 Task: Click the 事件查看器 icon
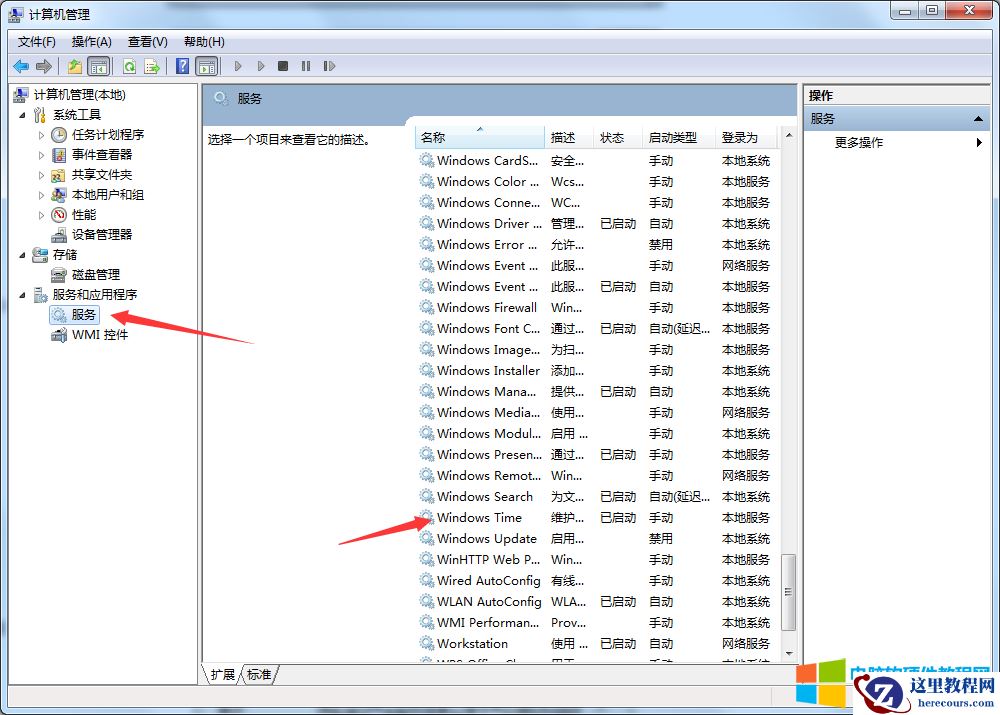click(x=59, y=154)
